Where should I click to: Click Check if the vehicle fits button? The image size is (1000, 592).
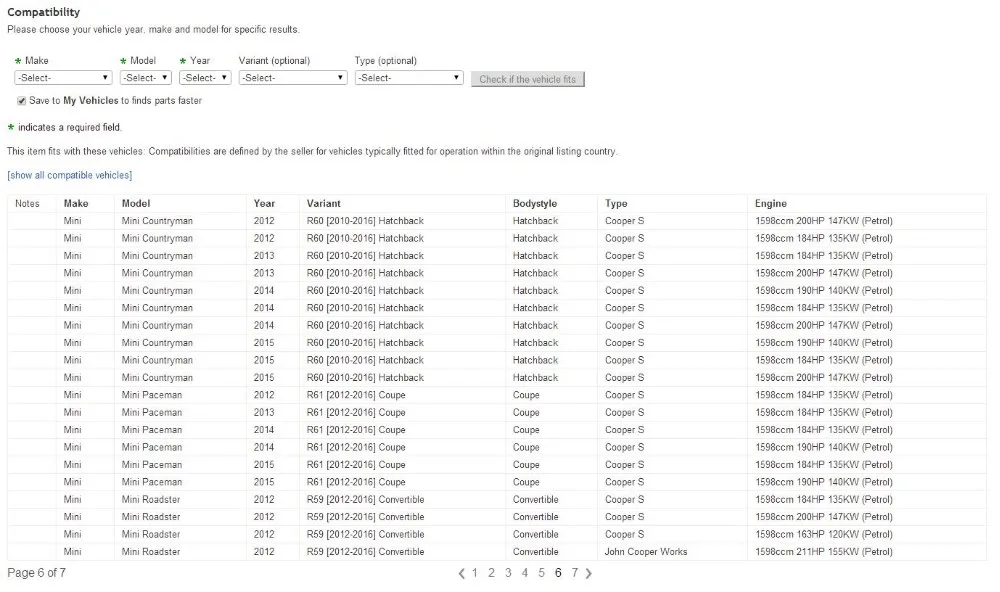pos(527,79)
